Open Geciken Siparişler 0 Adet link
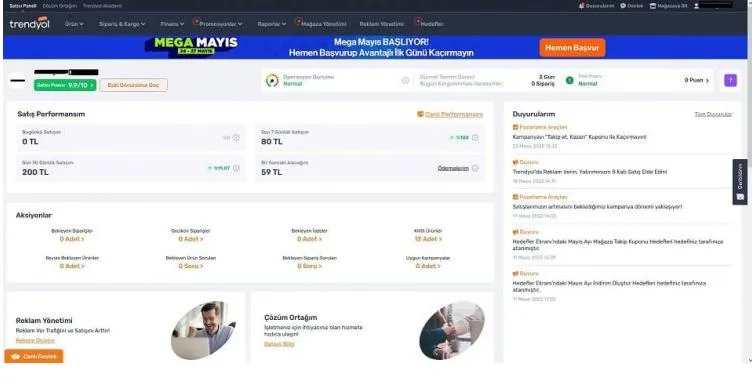The image size is (752, 391). pos(191,239)
